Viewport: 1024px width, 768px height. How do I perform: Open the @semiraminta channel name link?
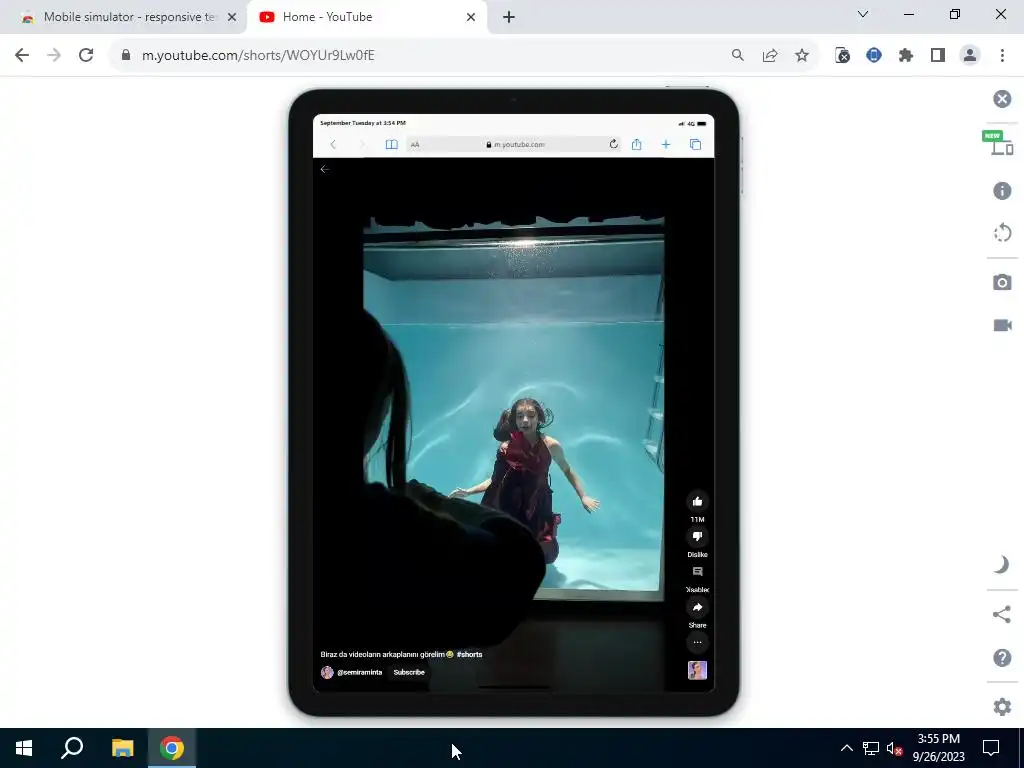click(x=360, y=672)
